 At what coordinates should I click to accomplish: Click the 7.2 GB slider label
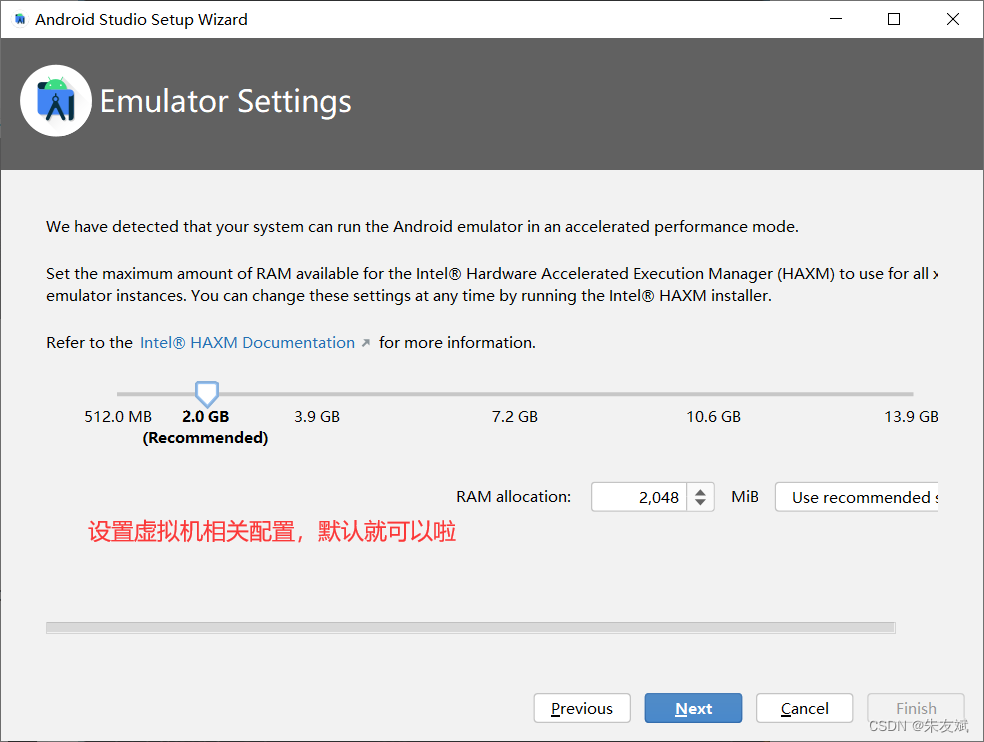(515, 417)
